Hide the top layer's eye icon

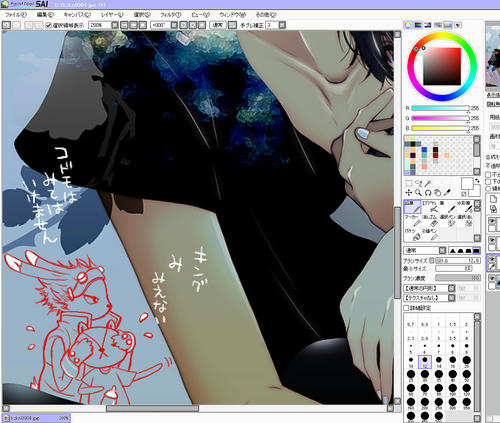[x=492, y=221]
